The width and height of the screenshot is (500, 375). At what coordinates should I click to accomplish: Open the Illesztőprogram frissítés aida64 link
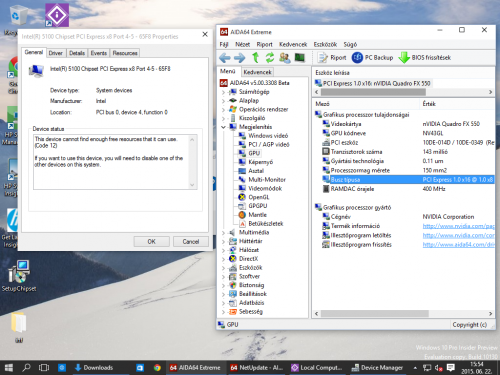pos(458,245)
